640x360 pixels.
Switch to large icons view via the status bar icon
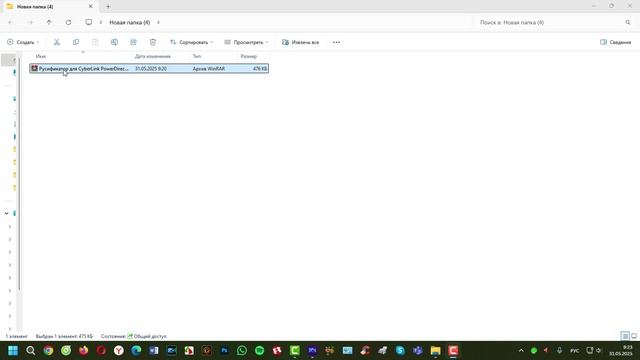(x=634, y=336)
